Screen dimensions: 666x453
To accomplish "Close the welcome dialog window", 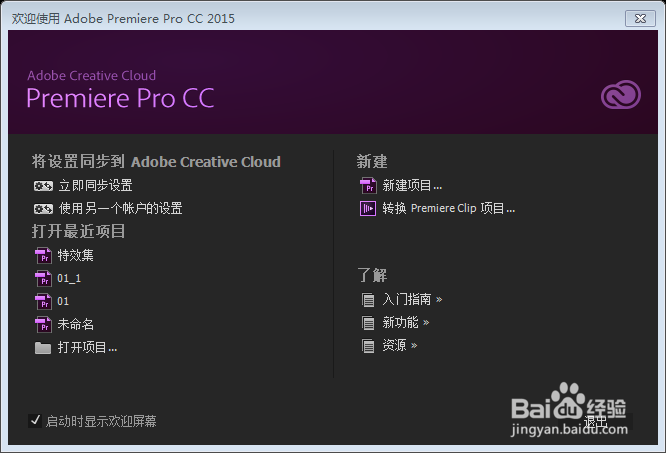I will pyautogui.click(x=640, y=19).
